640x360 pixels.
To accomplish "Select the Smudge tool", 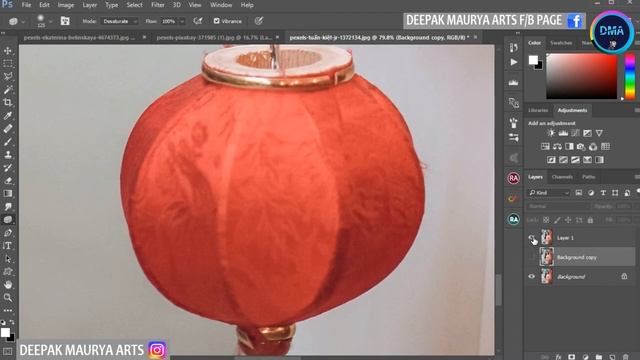I will click(x=8, y=207).
